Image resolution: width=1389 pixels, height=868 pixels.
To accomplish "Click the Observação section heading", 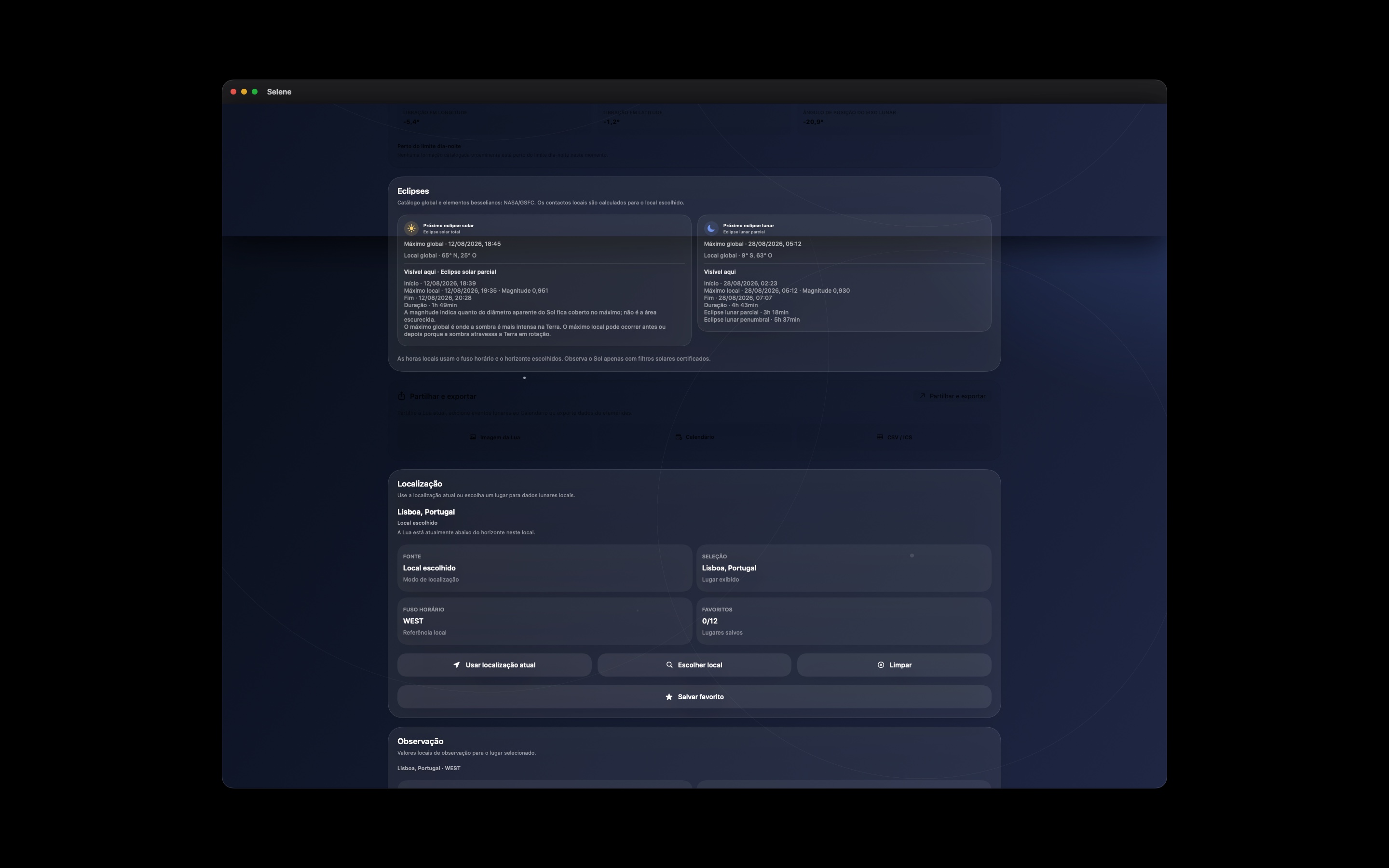I will 420,742.
